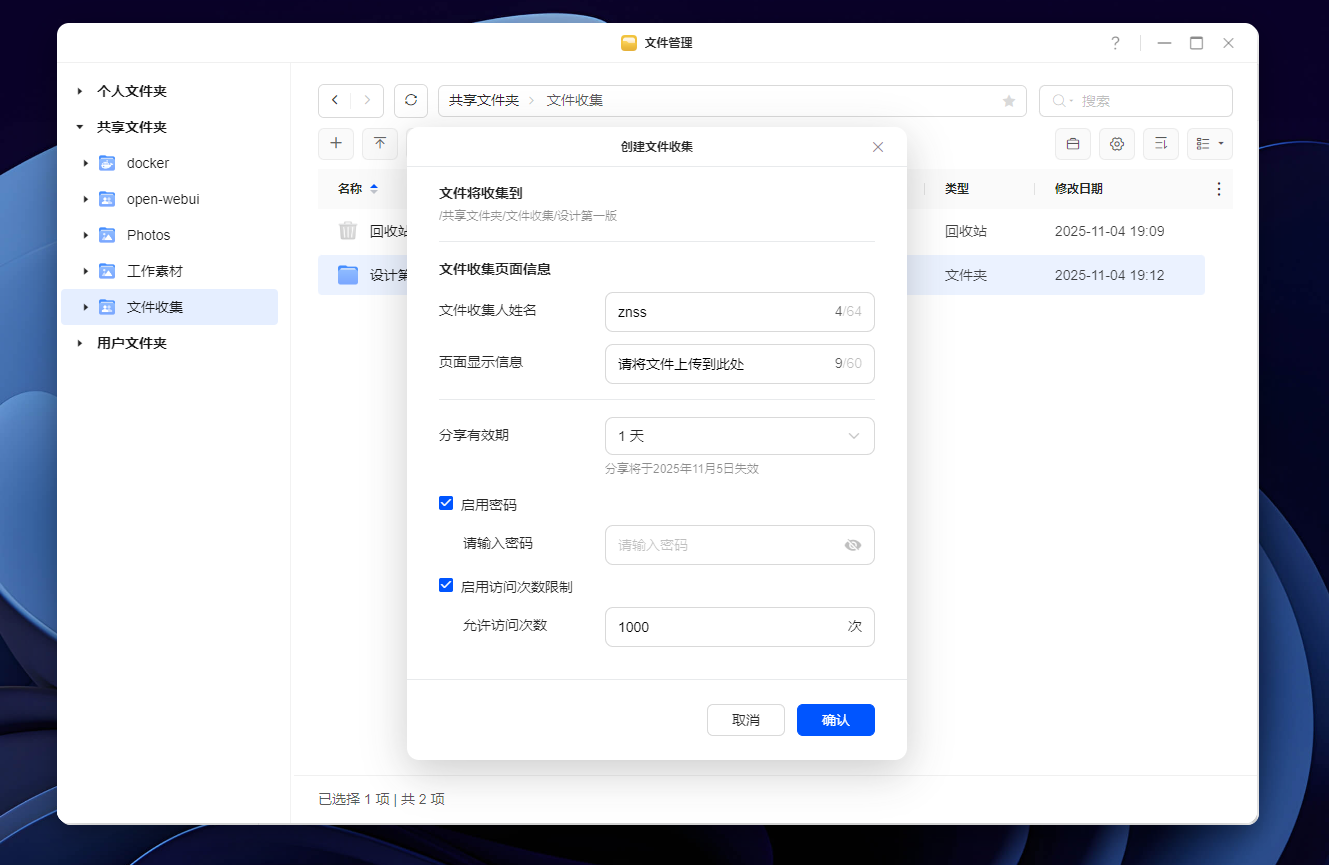
Task: Click the sort order icon
Action: coord(1161,144)
